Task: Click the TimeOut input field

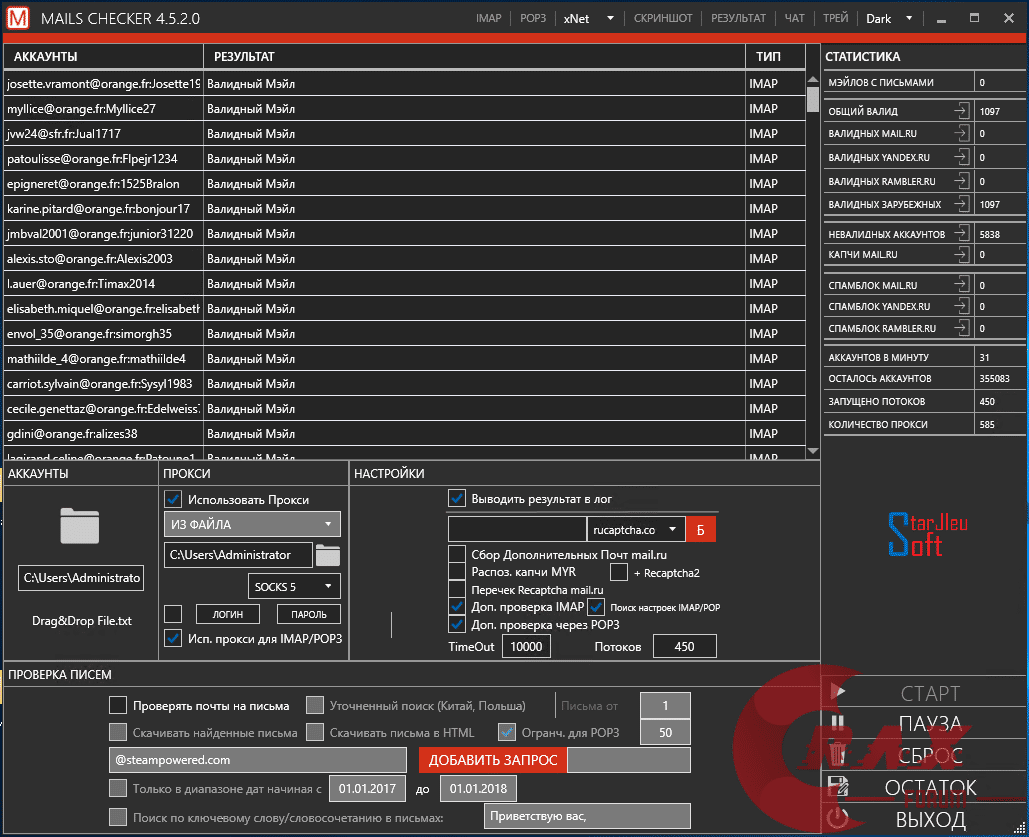Action: (x=525, y=647)
